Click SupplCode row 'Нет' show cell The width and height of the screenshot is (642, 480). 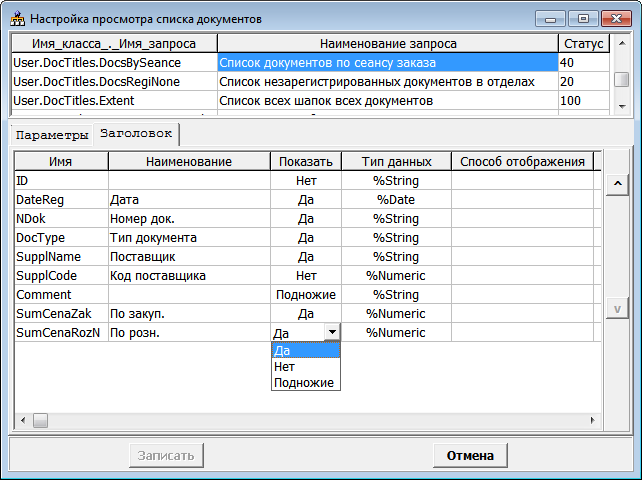(306, 276)
